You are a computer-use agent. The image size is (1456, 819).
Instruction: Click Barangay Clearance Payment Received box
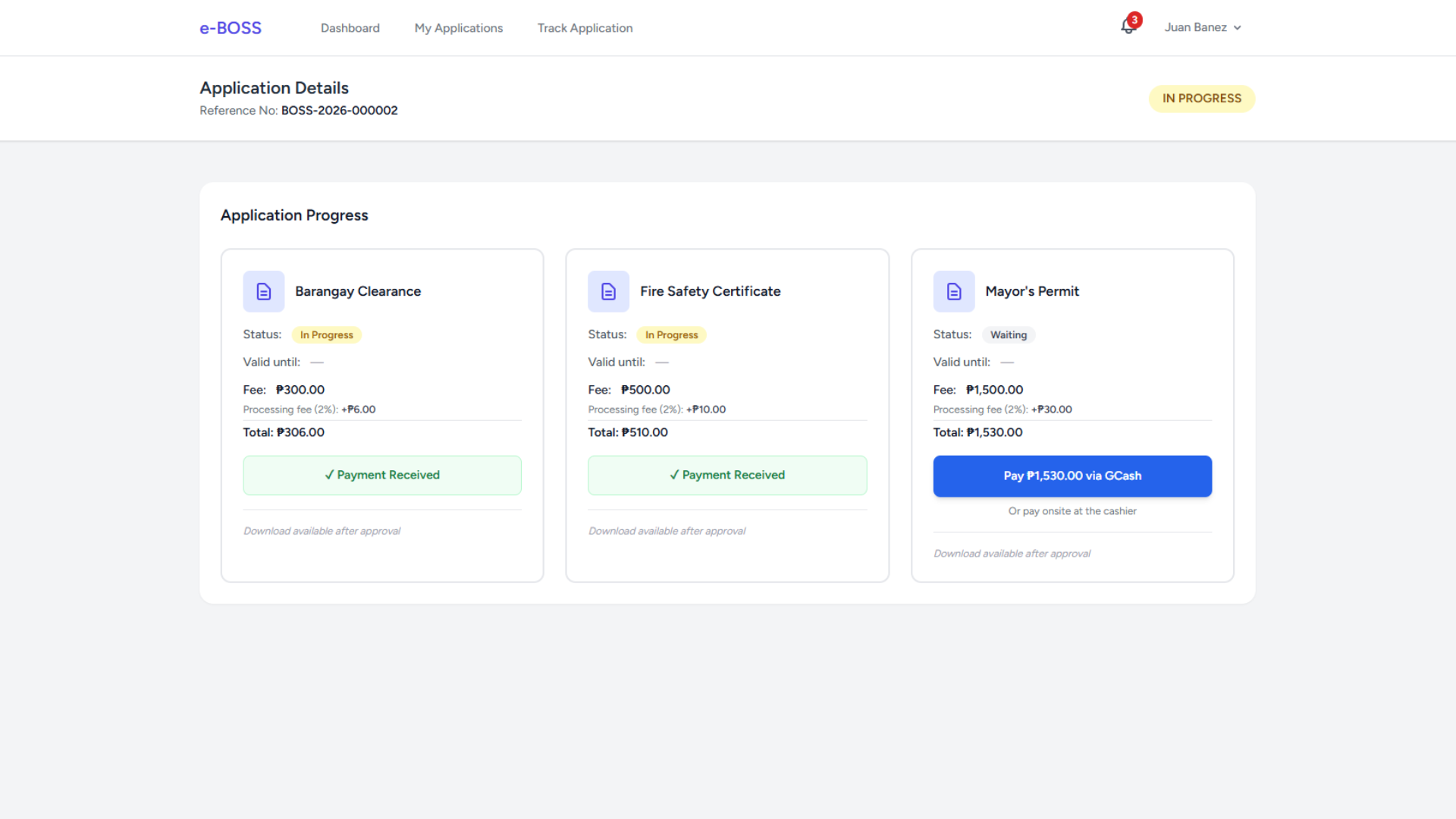(x=381, y=475)
